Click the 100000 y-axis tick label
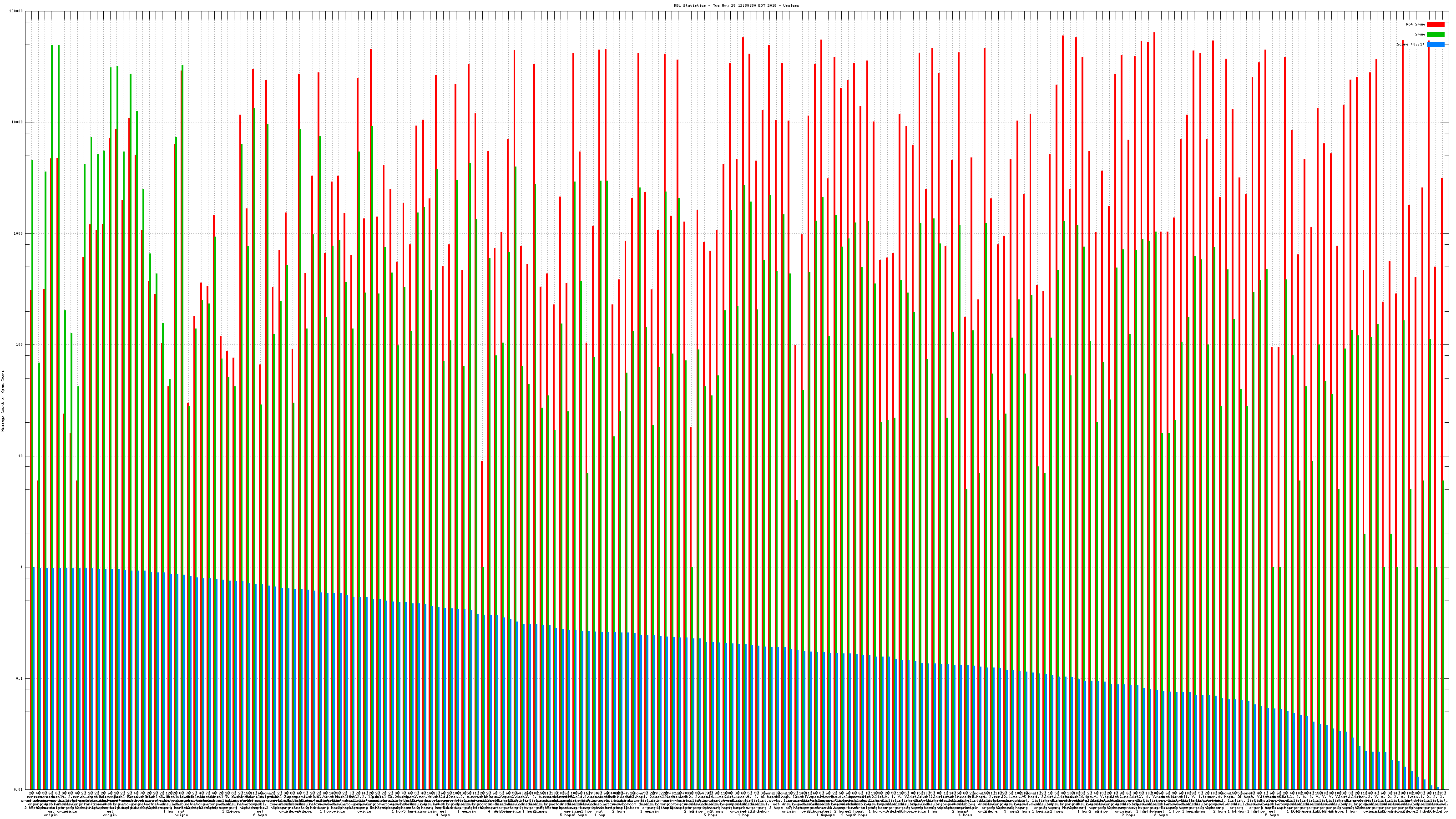Viewport: 1456px width, 819px height. (x=16, y=11)
